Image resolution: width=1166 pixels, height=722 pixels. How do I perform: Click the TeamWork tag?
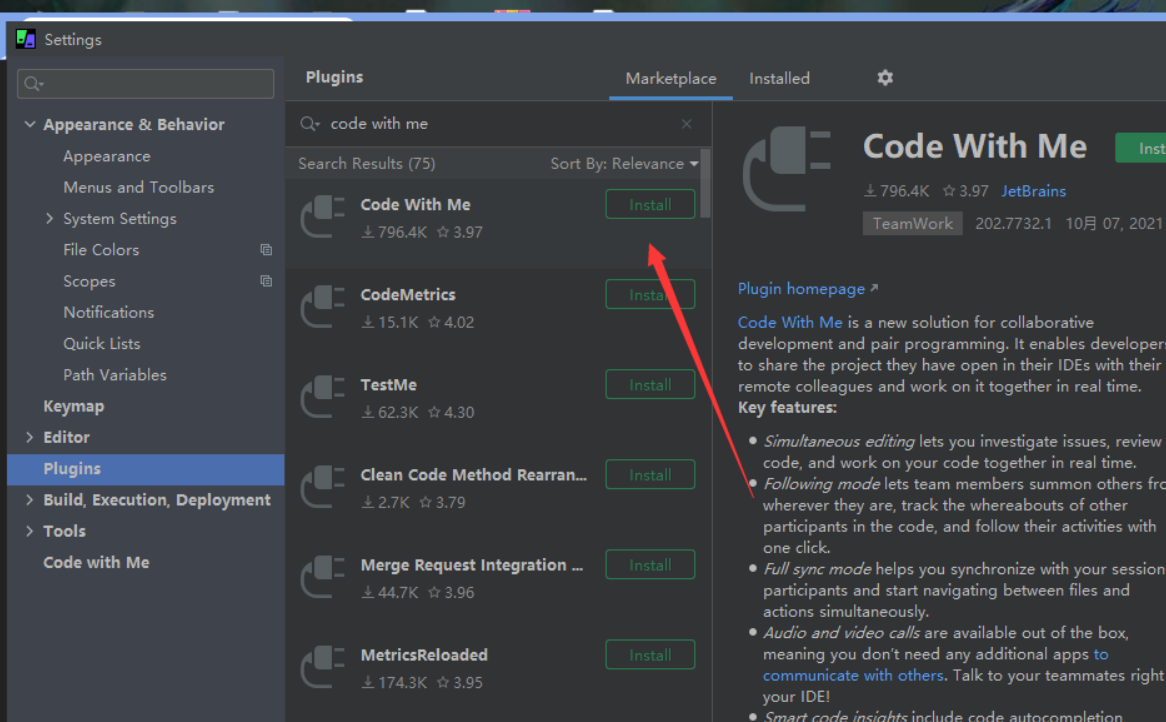912,223
